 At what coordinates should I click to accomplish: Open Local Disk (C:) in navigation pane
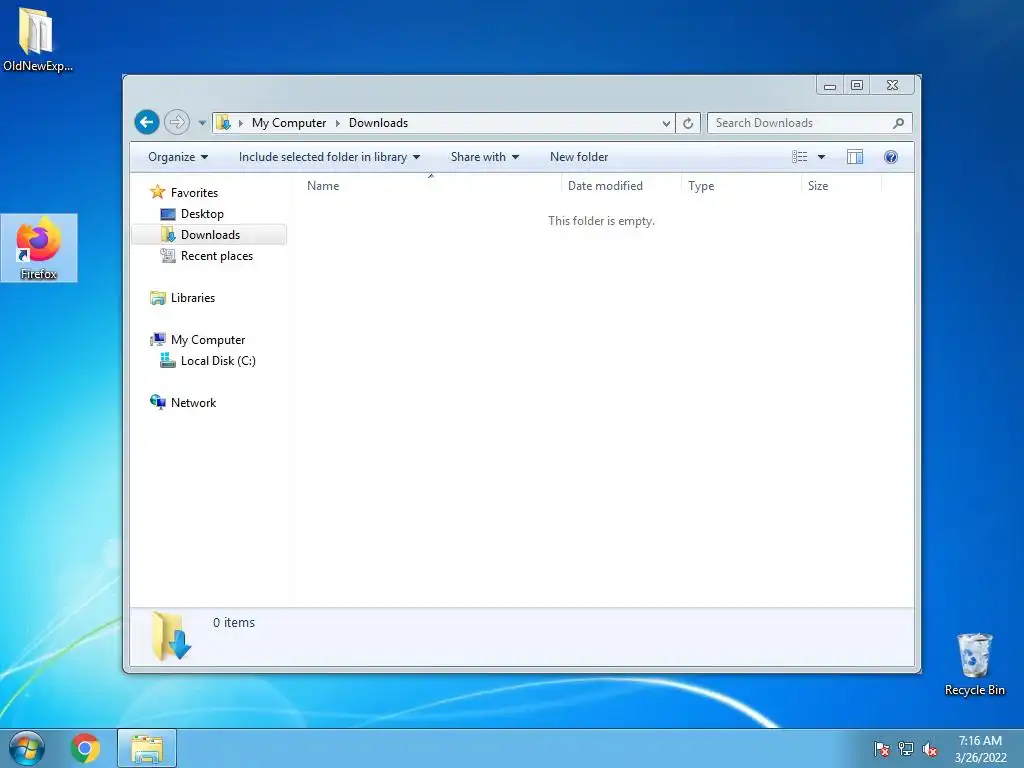click(217, 360)
